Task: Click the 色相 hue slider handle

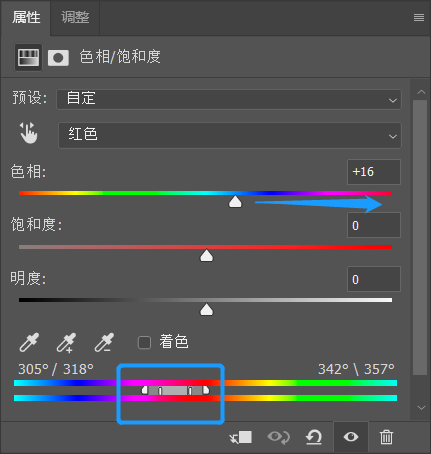Action: [x=235, y=202]
